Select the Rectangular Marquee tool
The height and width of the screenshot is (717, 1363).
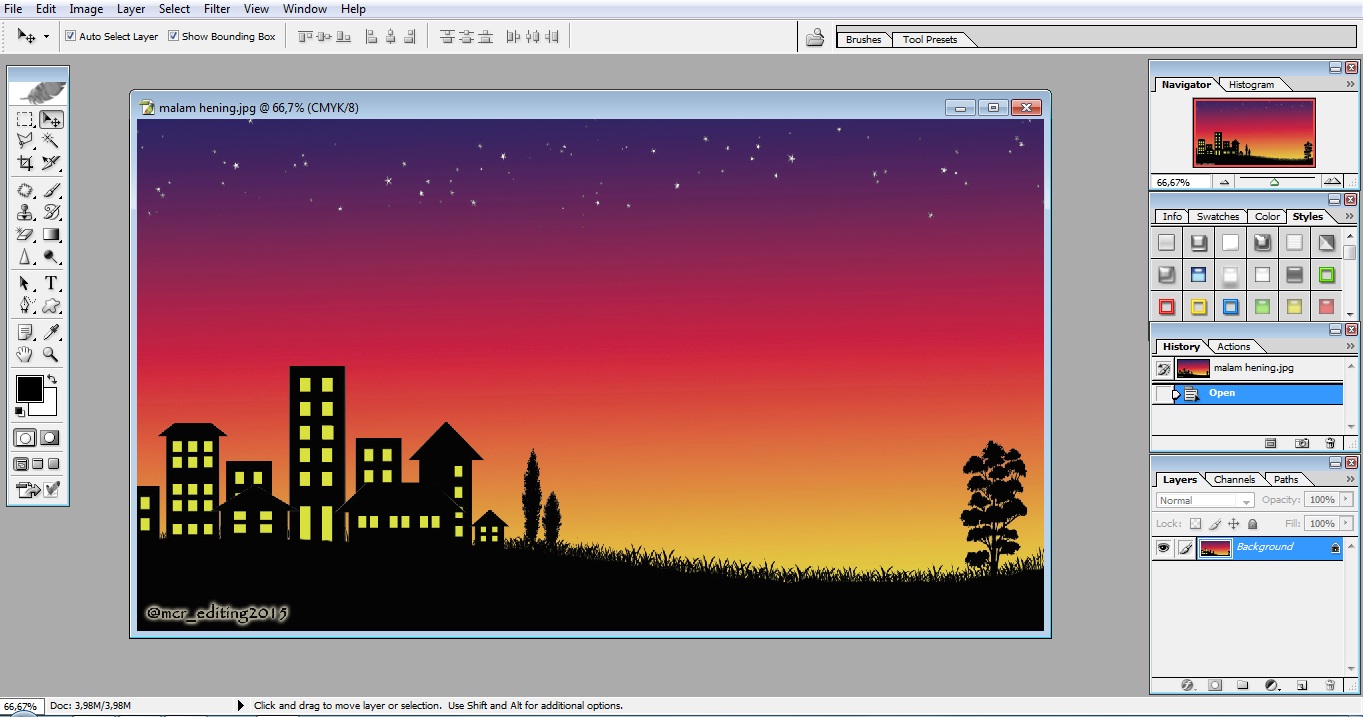point(25,120)
